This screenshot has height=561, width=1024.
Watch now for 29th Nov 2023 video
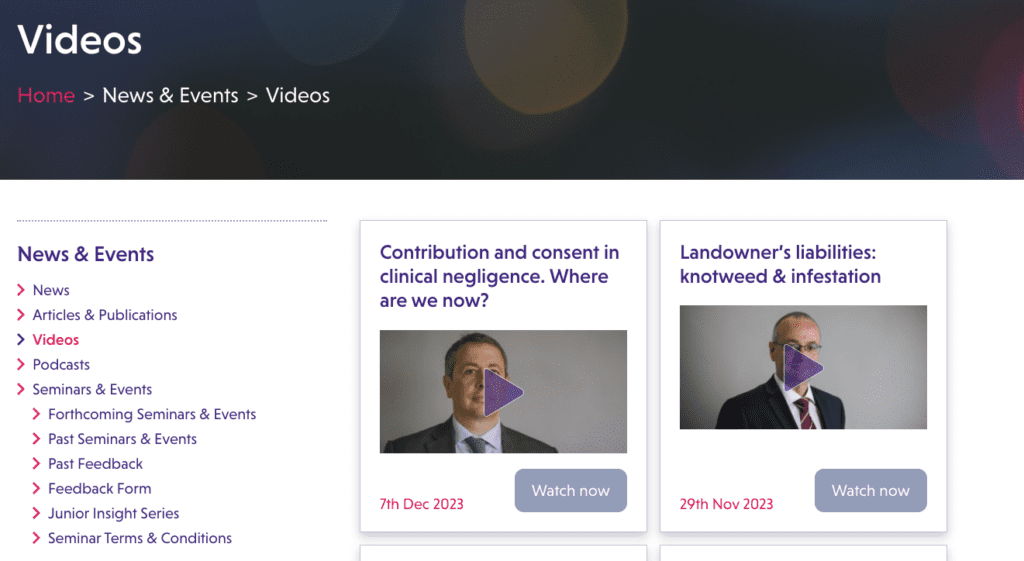(870, 490)
